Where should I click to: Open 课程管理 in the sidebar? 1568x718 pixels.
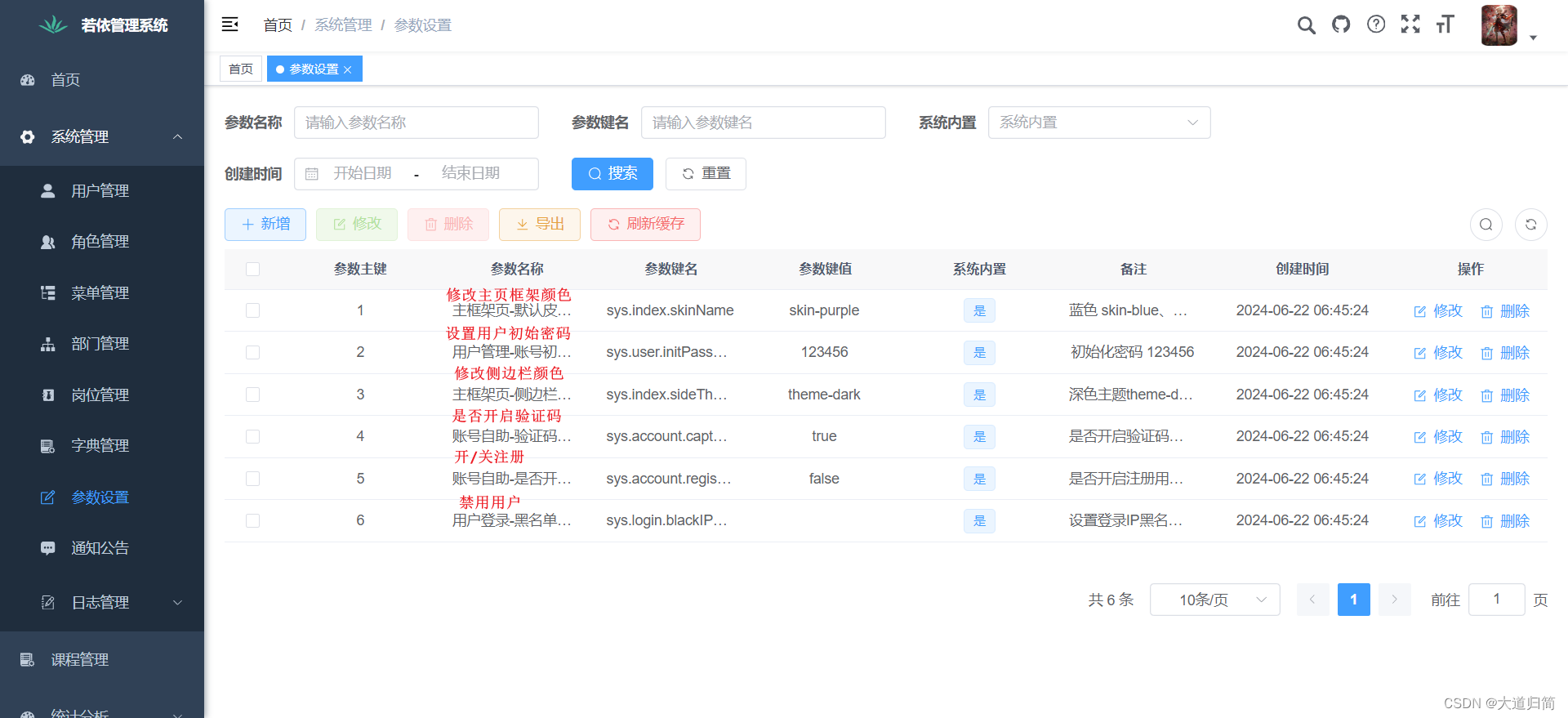click(102, 660)
